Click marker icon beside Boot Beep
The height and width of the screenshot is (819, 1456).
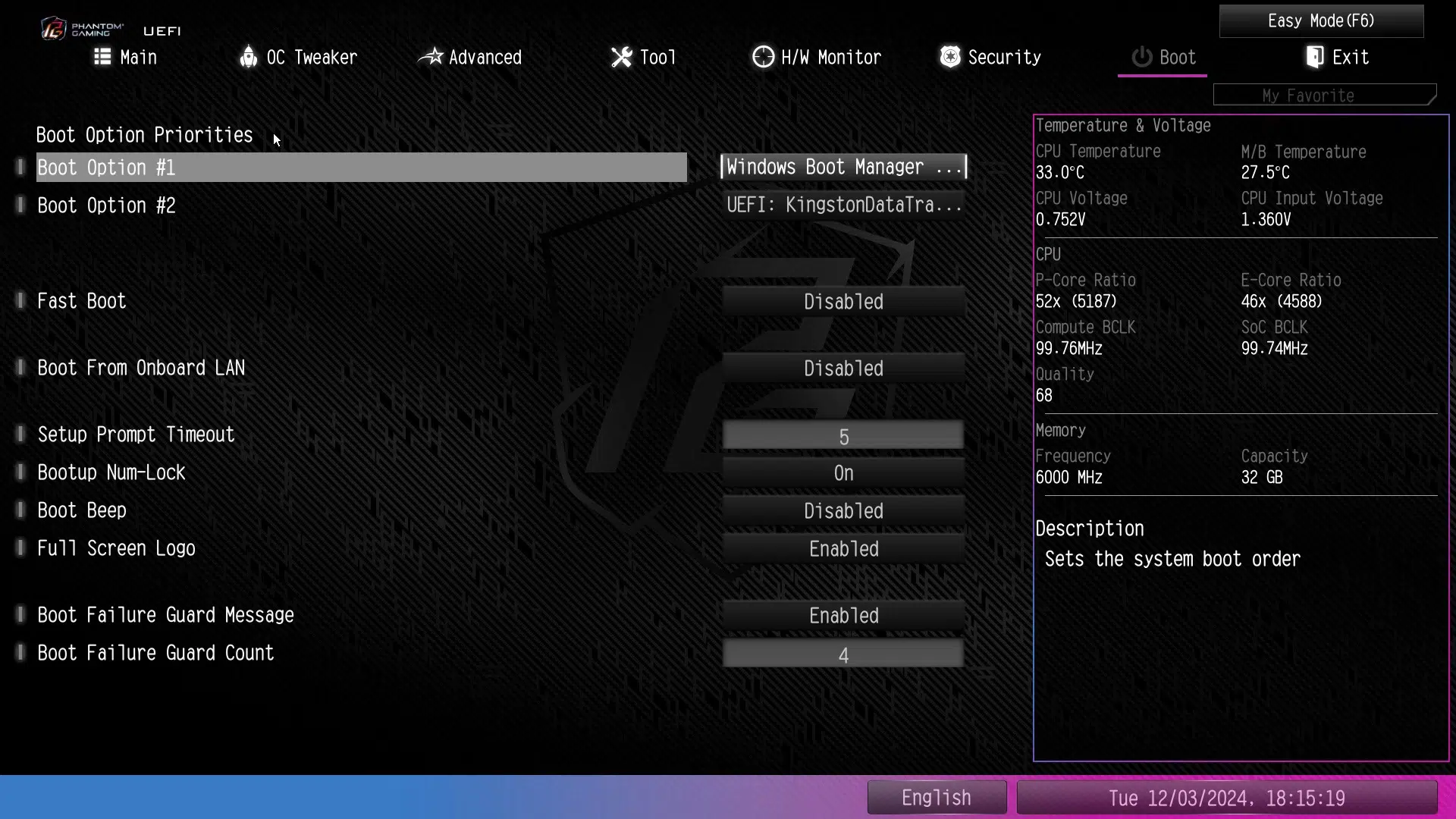pos(20,510)
